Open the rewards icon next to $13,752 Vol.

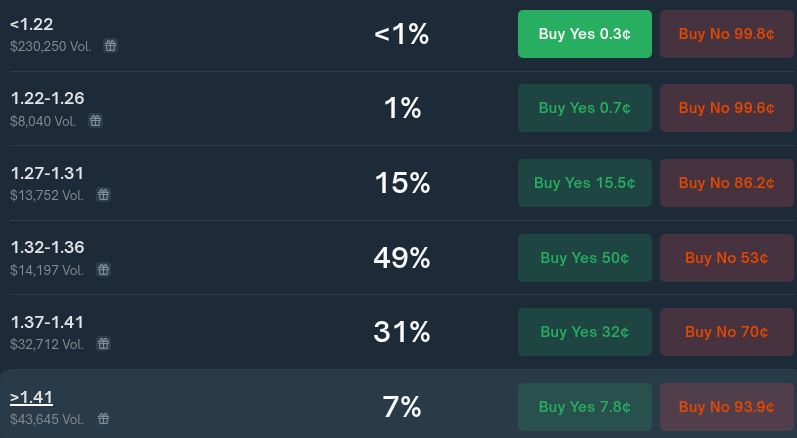click(x=103, y=195)
